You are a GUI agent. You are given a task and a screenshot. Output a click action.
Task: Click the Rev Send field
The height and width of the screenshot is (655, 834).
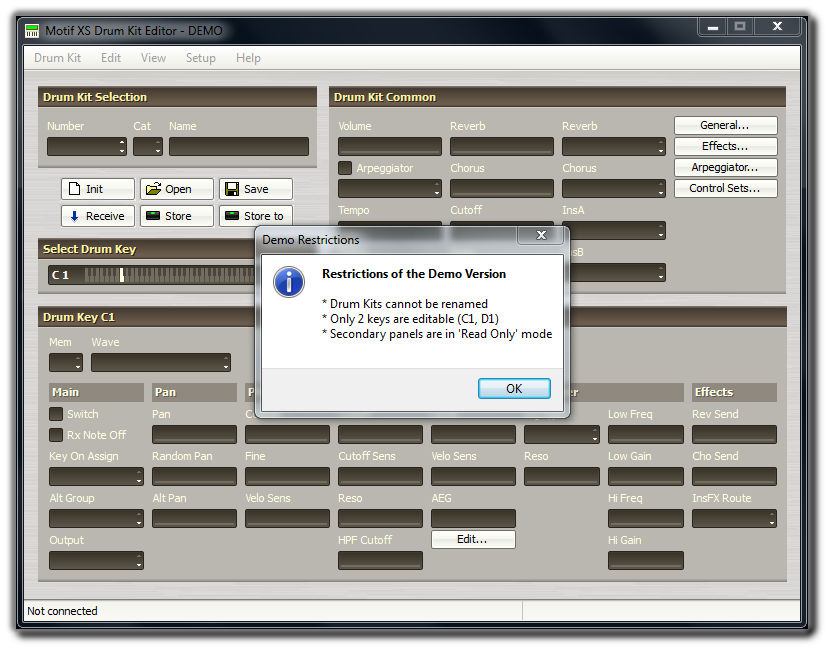point(734,435)
